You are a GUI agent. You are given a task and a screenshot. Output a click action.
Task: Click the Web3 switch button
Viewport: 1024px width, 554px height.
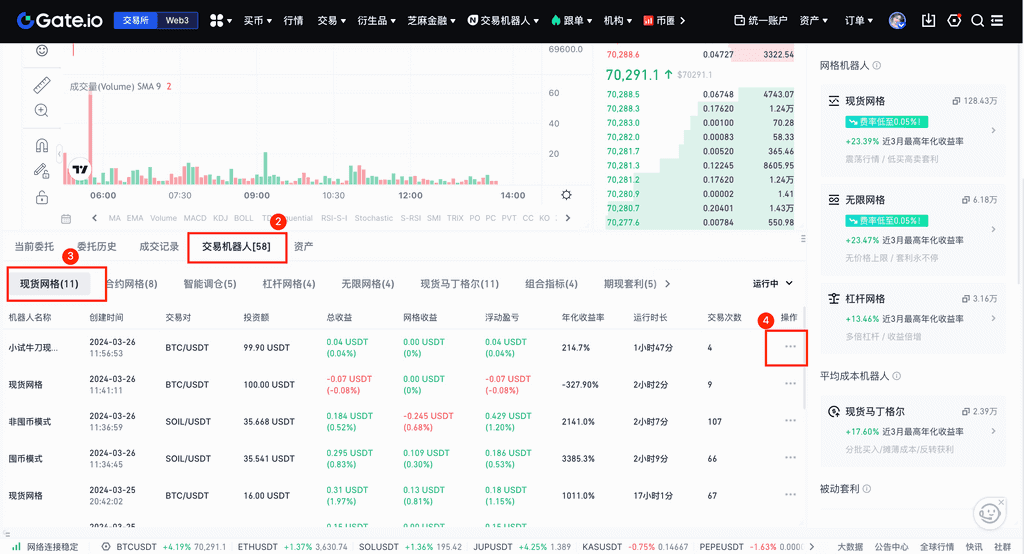pos(177,20)
